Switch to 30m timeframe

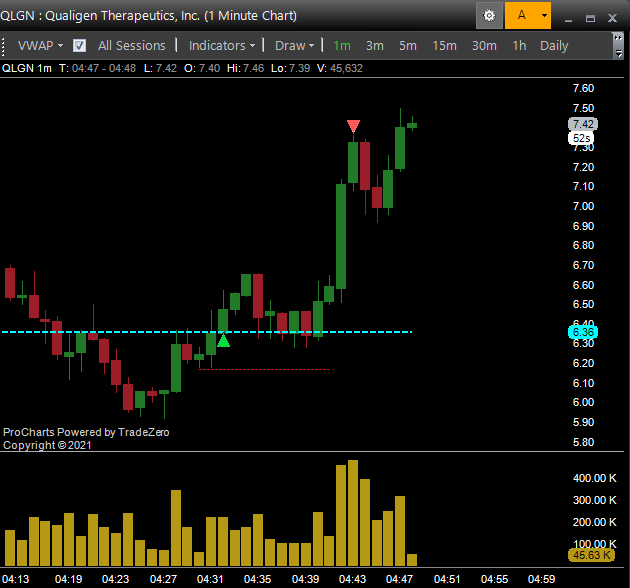[484, 45]
